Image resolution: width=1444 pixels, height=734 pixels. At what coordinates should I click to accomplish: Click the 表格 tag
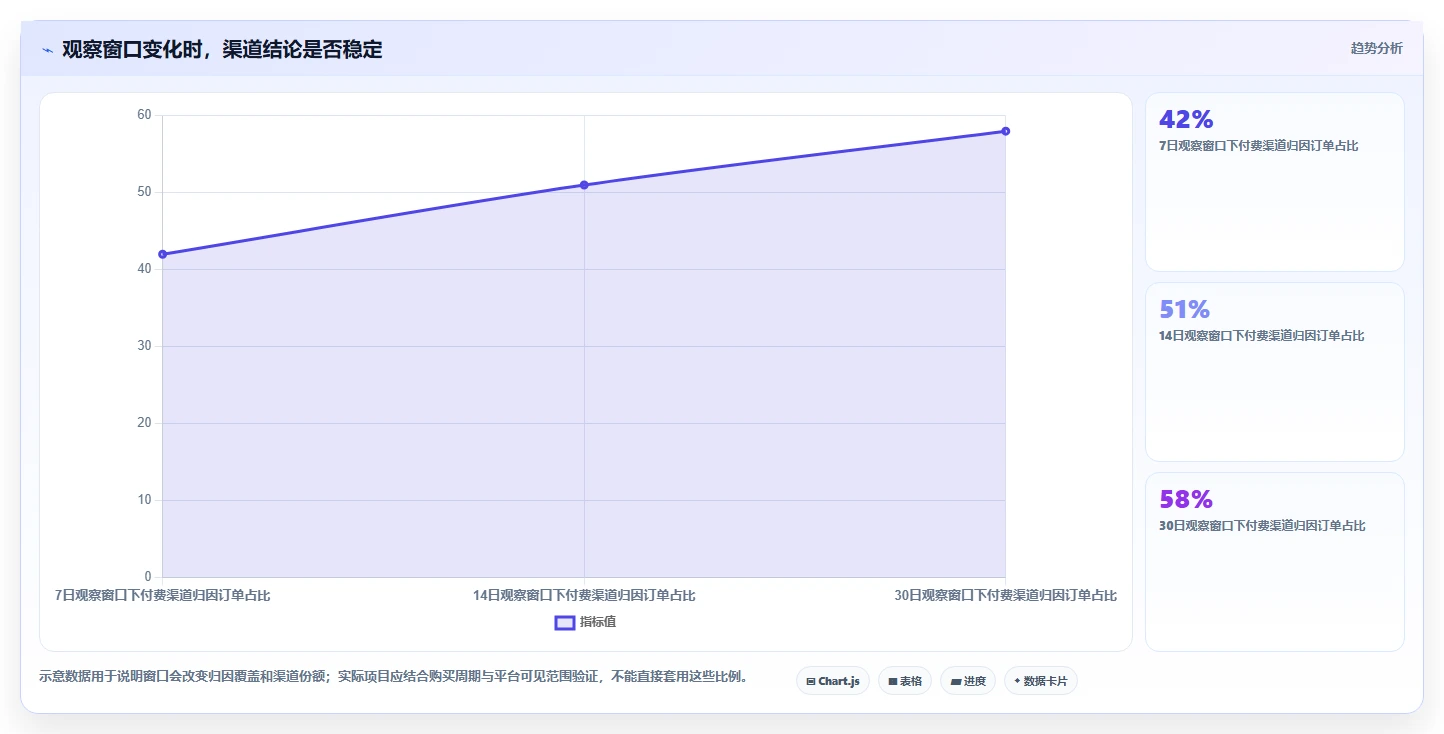(x=904, y=681)
